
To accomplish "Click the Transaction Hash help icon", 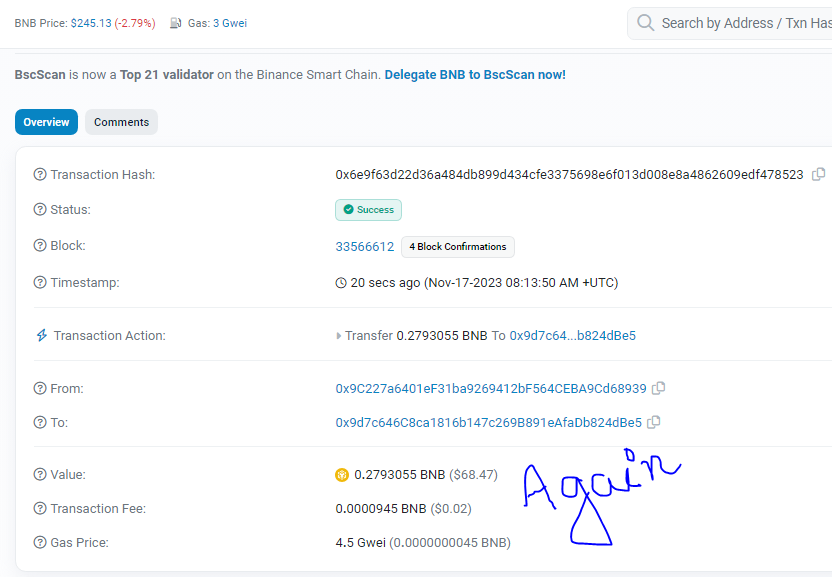I will (x=40, y=175).
